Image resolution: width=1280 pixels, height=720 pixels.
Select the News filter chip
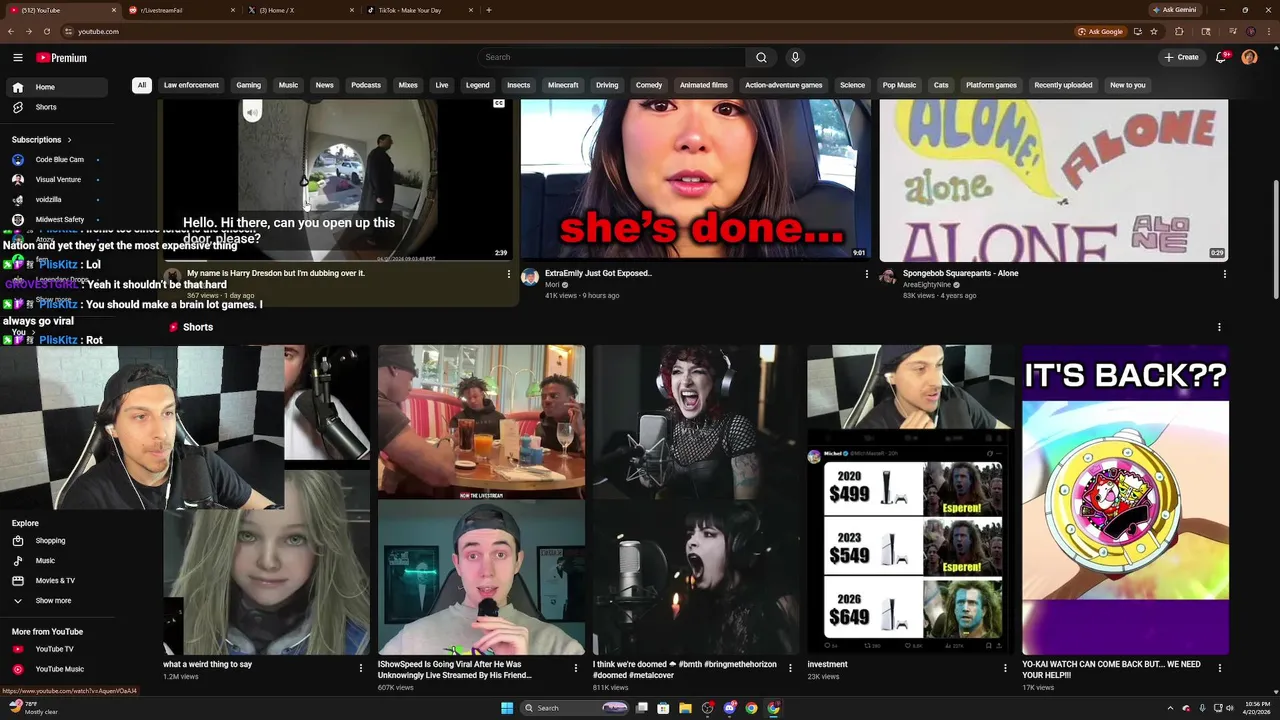pyautogui.click(x=325, y=85)
